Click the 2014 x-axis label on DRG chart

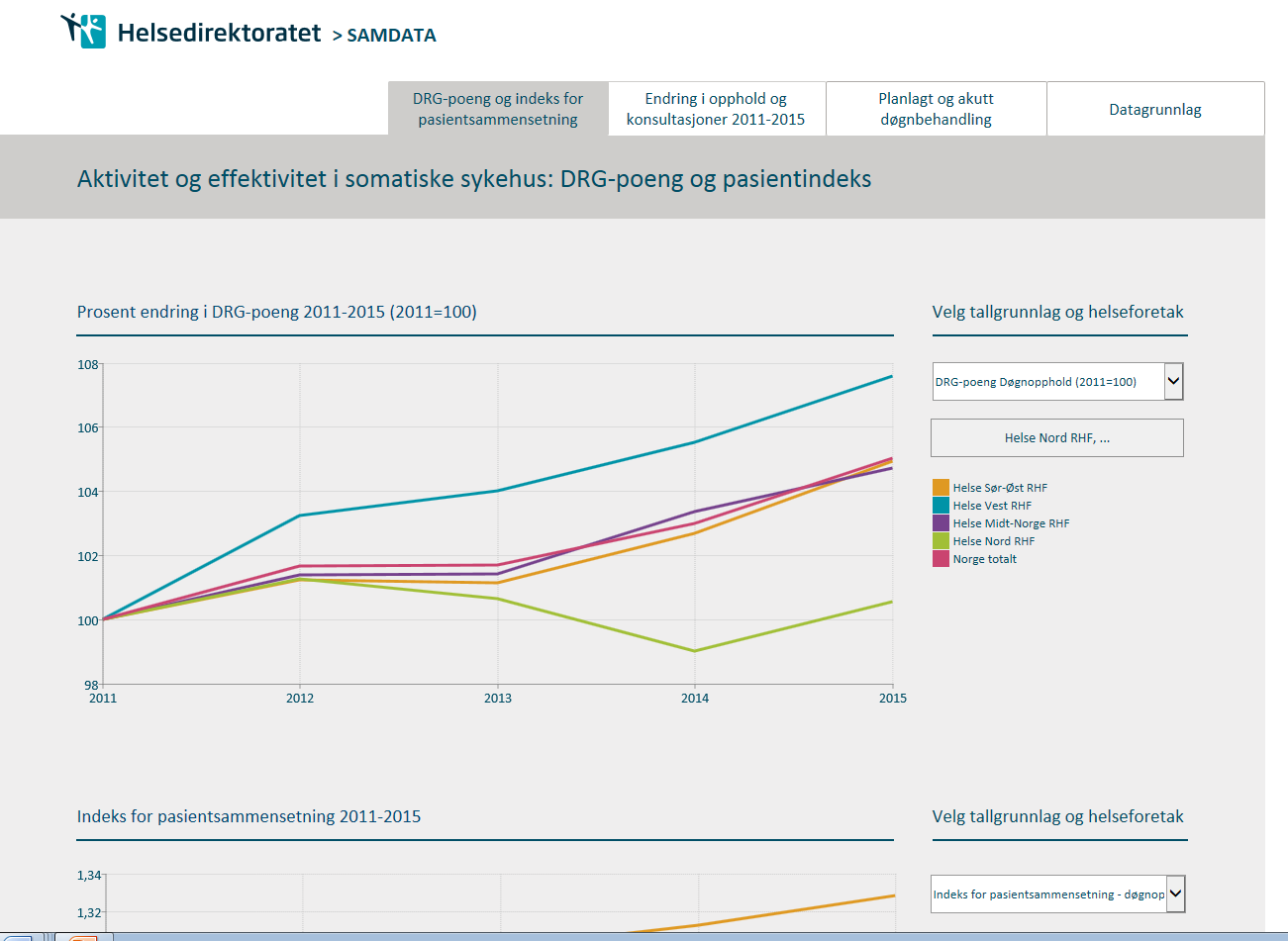coord(695,698)
